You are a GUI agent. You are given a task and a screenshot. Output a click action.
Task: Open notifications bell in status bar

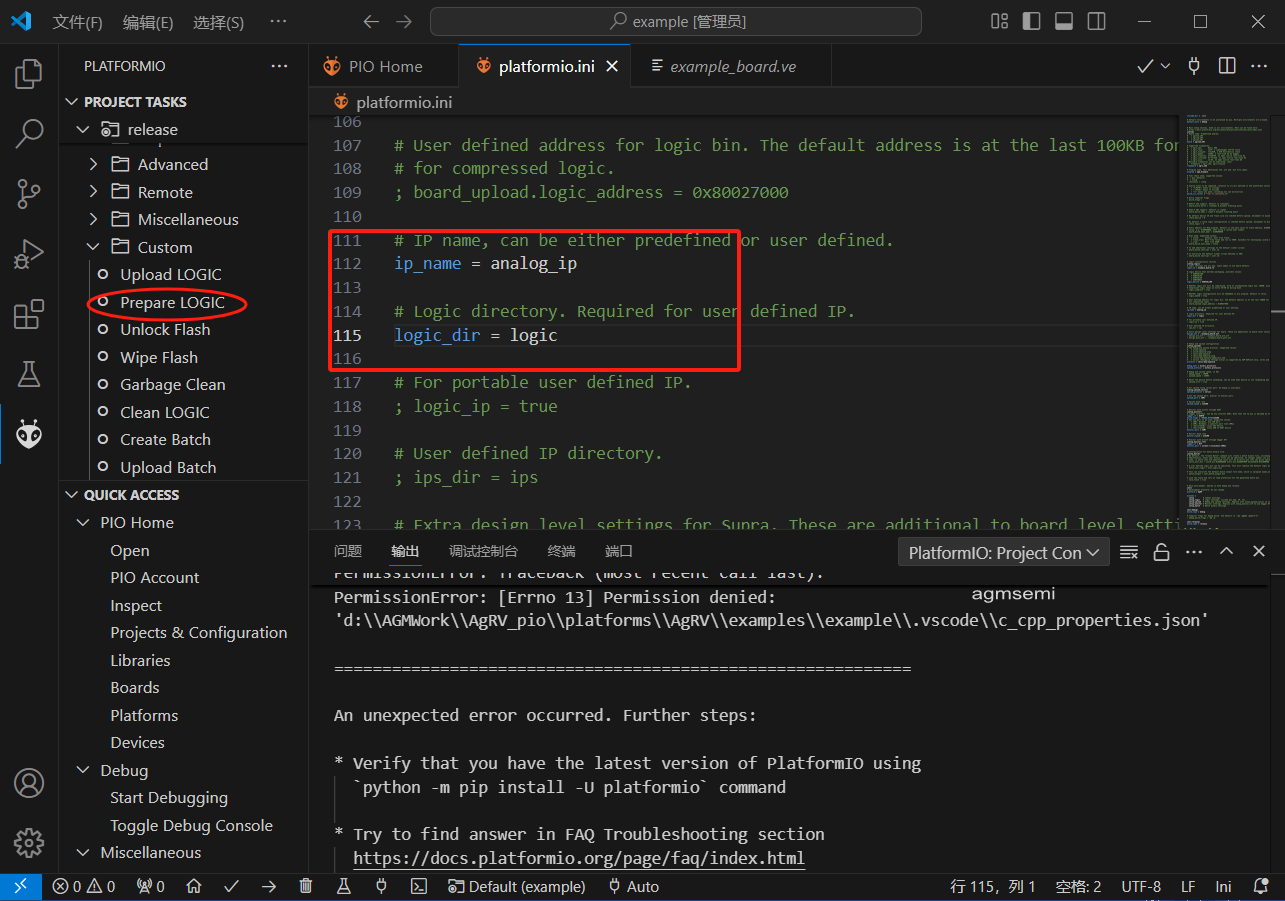pyautogui.click(x=1260, y=886)
